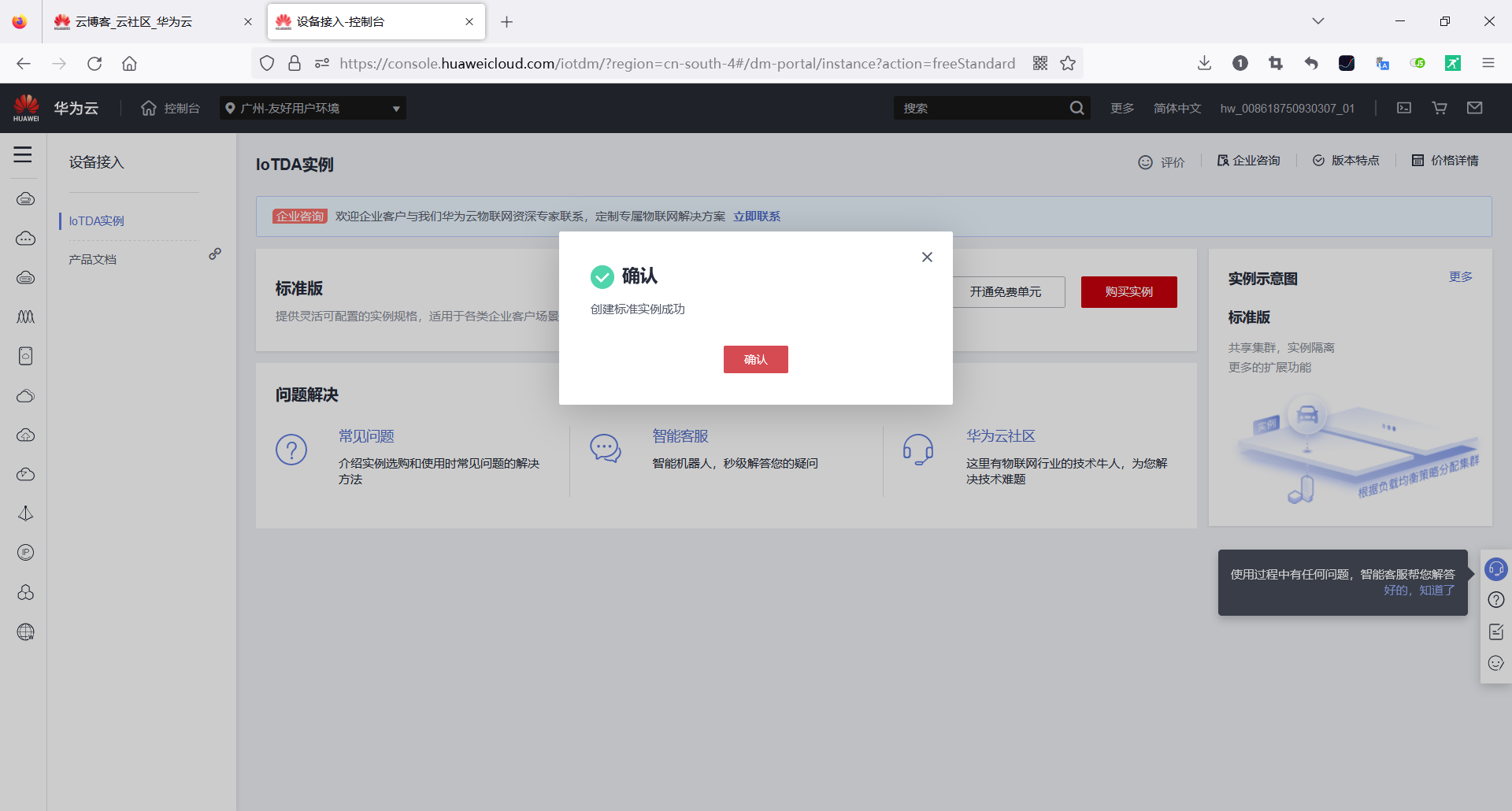Open the shopping cart in the header
The height and width of the screenshot is (811, 1512).
(1439, 107)
